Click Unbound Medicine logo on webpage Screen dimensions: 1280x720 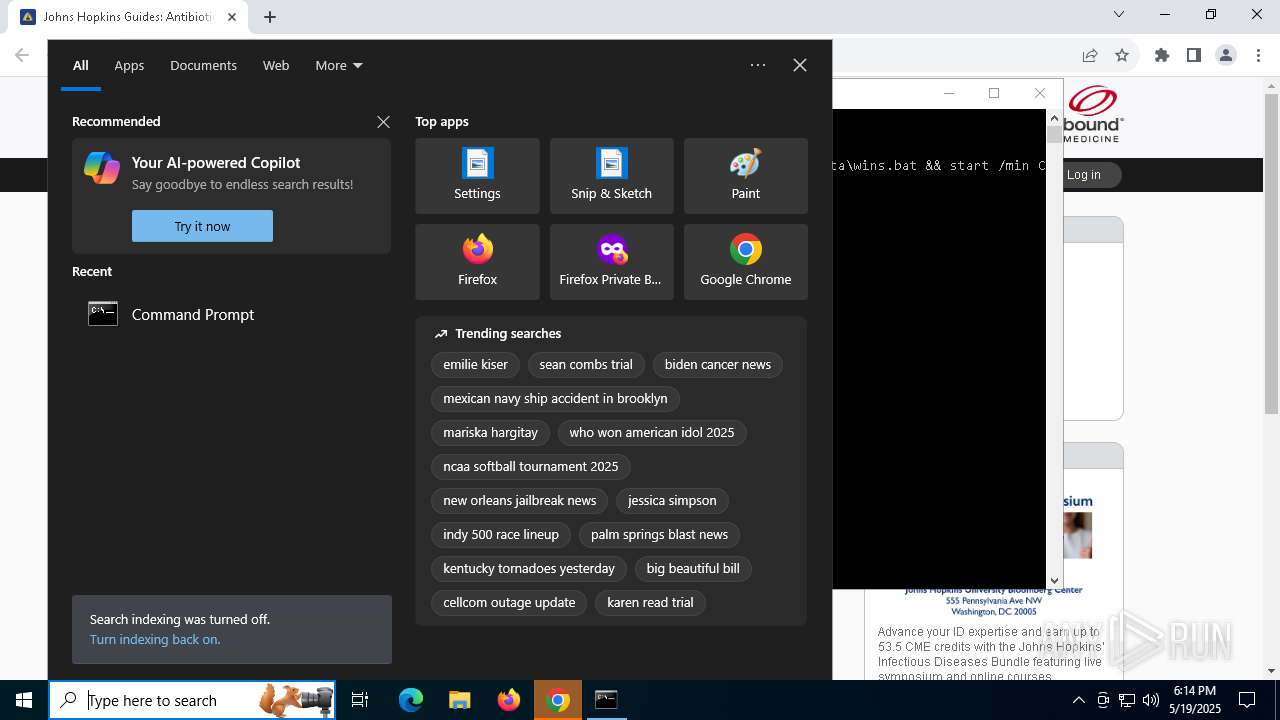(x=1094, y=113)
